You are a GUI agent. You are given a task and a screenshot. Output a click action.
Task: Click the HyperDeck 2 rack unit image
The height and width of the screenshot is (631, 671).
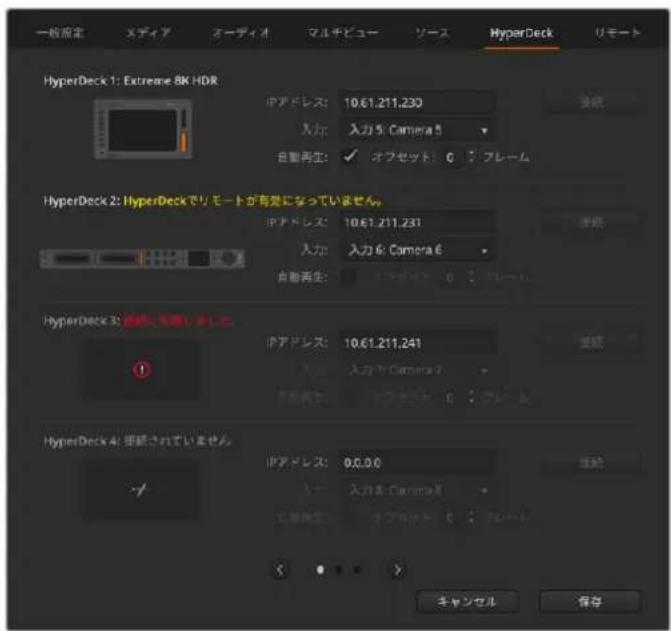[x=142, y=259]
